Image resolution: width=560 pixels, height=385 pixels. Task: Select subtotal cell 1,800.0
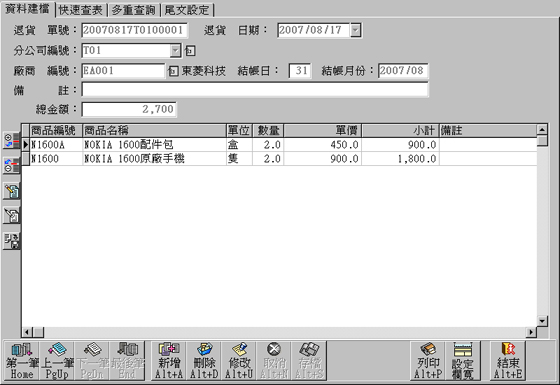(400, 159)
